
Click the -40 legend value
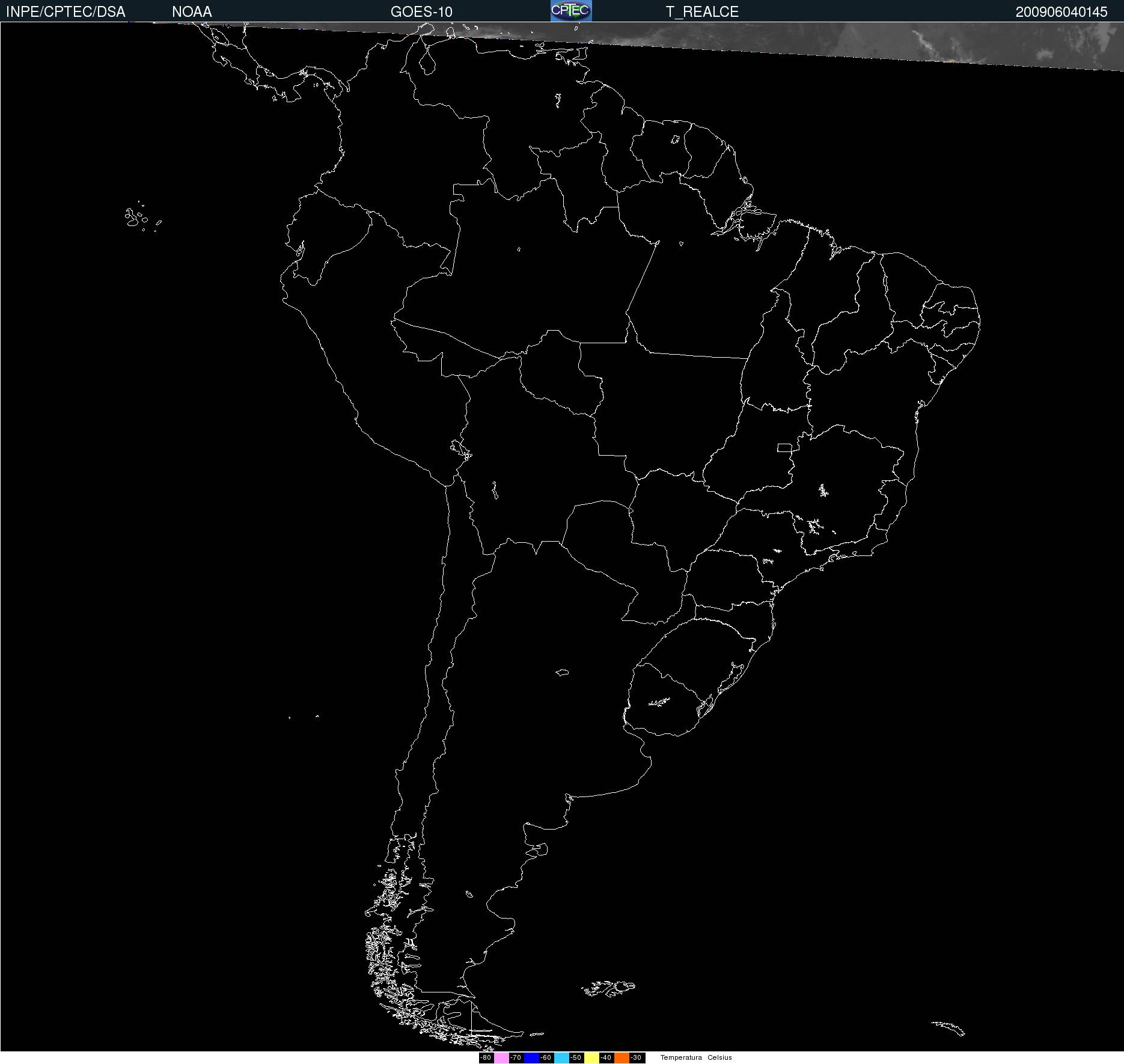point(606,1057)
